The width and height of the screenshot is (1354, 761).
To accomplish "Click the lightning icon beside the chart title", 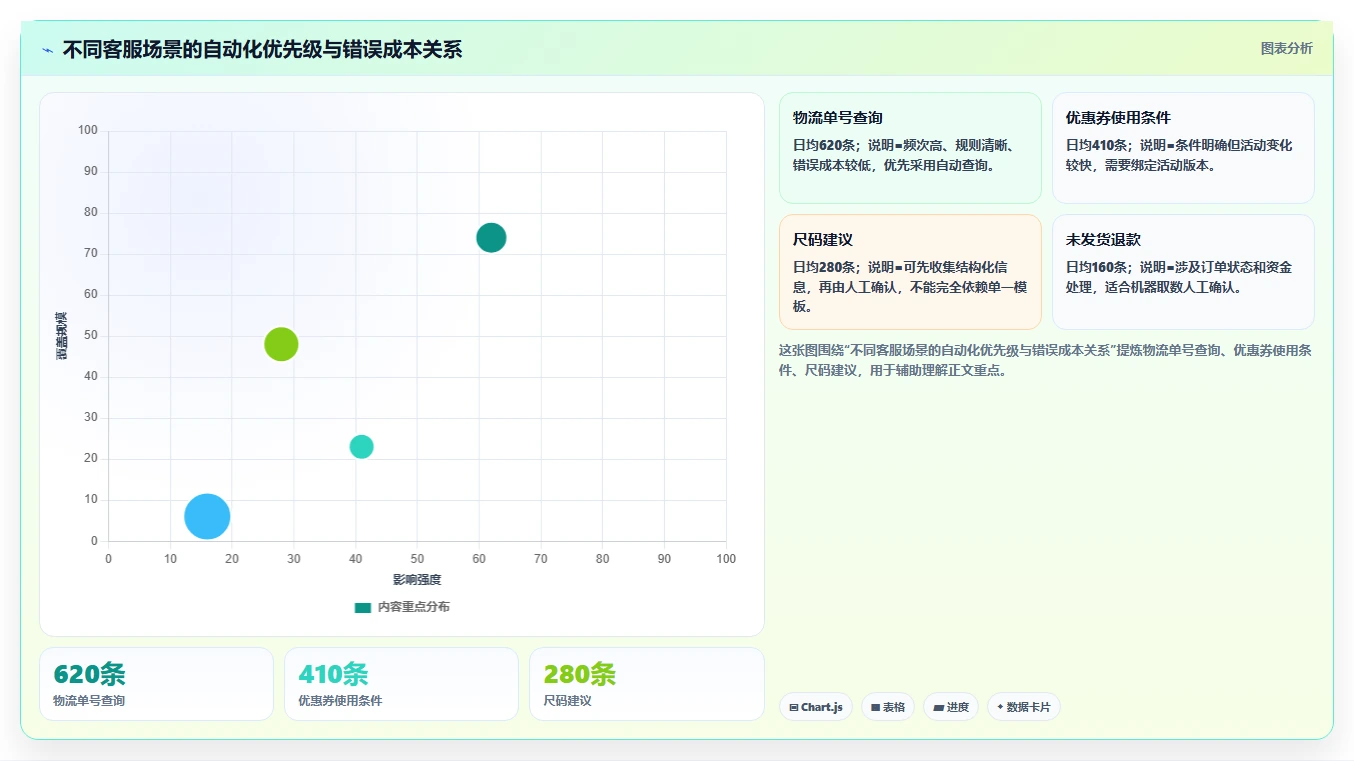I will click(47, 50).
